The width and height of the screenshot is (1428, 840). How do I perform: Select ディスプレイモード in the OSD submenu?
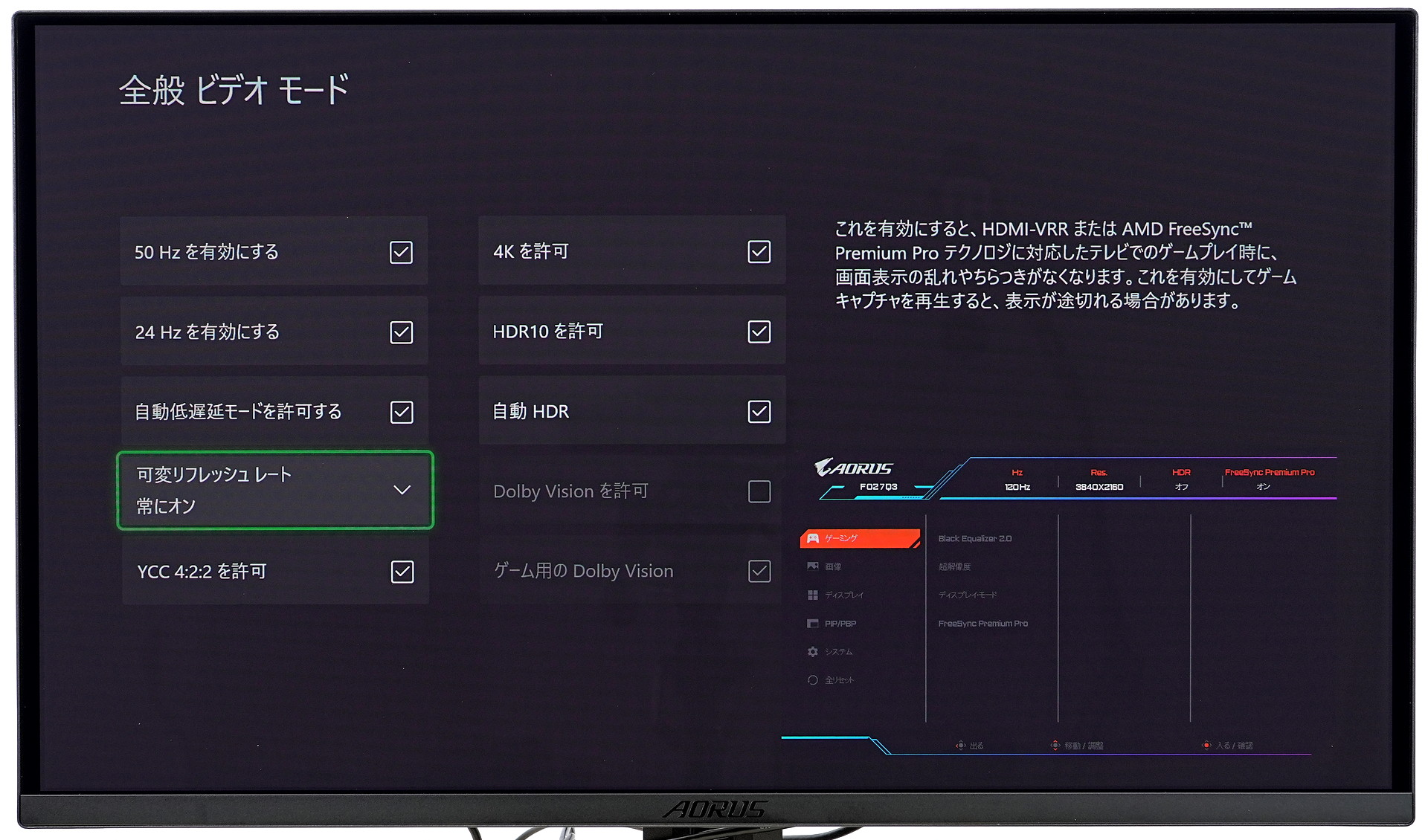pos(968,595)
